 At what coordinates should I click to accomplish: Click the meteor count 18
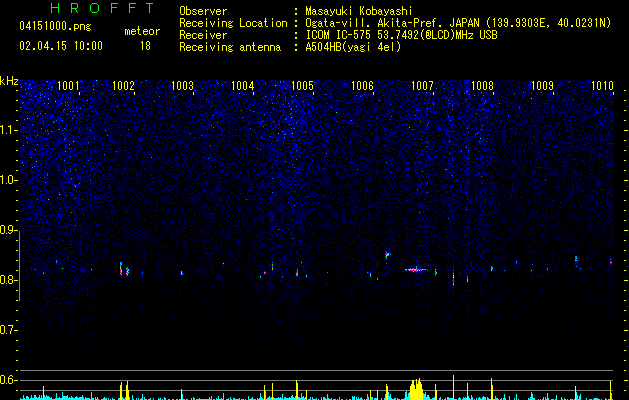pyautogui.click(x=145, y=46)
